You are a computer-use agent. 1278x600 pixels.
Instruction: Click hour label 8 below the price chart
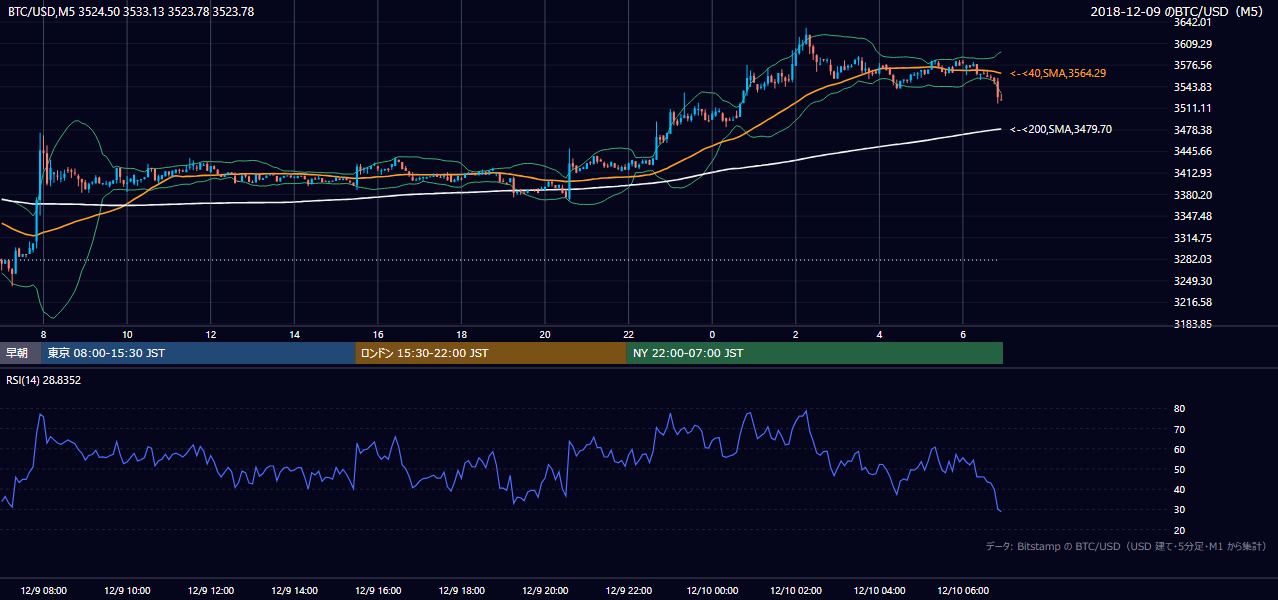pyautogui.click(x=43, y=334)
